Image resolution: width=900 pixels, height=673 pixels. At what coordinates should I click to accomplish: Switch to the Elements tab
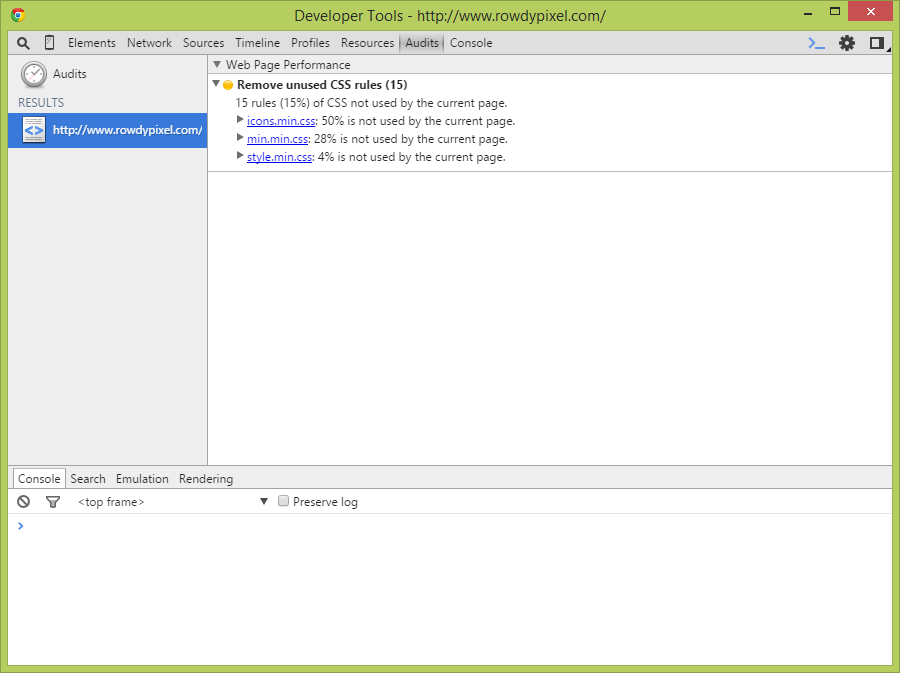click(x=92, y=43)
